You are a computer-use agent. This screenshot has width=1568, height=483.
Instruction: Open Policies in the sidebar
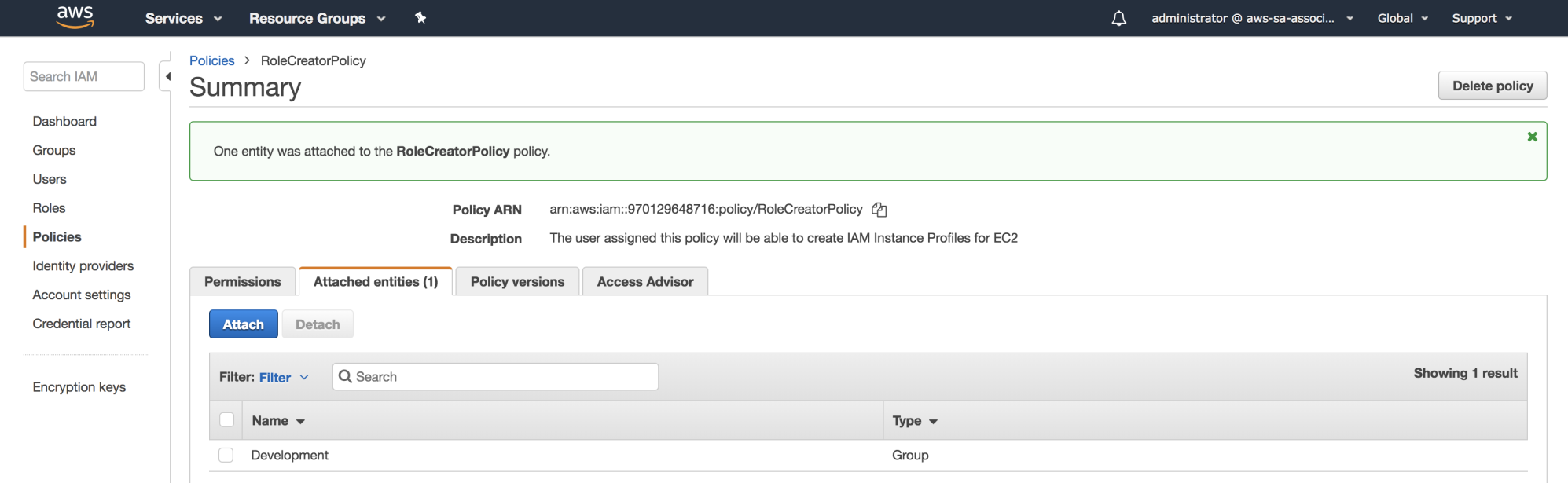click(57, 237)
